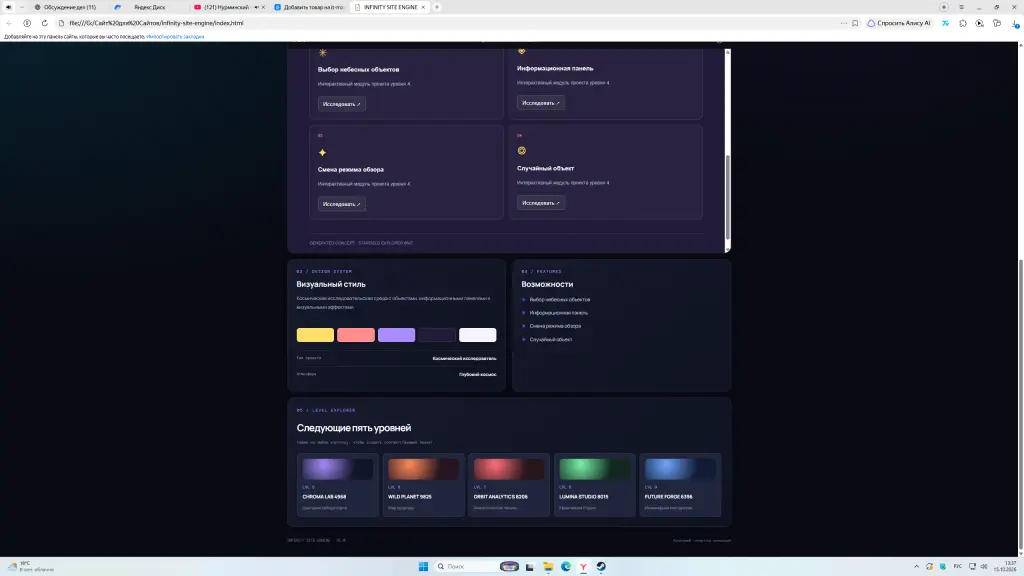Select the yellow color swatch

[x=315, y=335]
